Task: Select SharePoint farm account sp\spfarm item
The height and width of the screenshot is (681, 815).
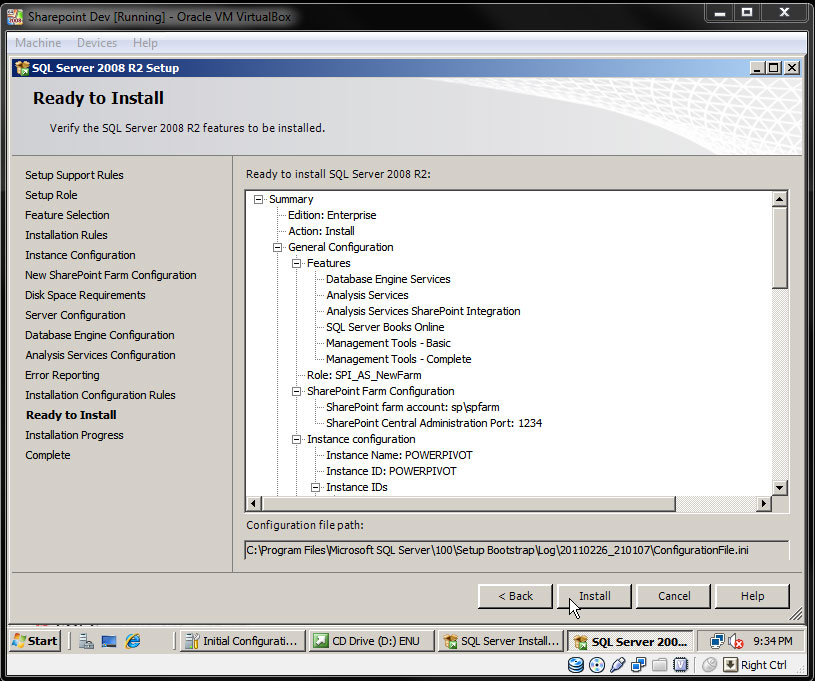Action: [413, 408]
